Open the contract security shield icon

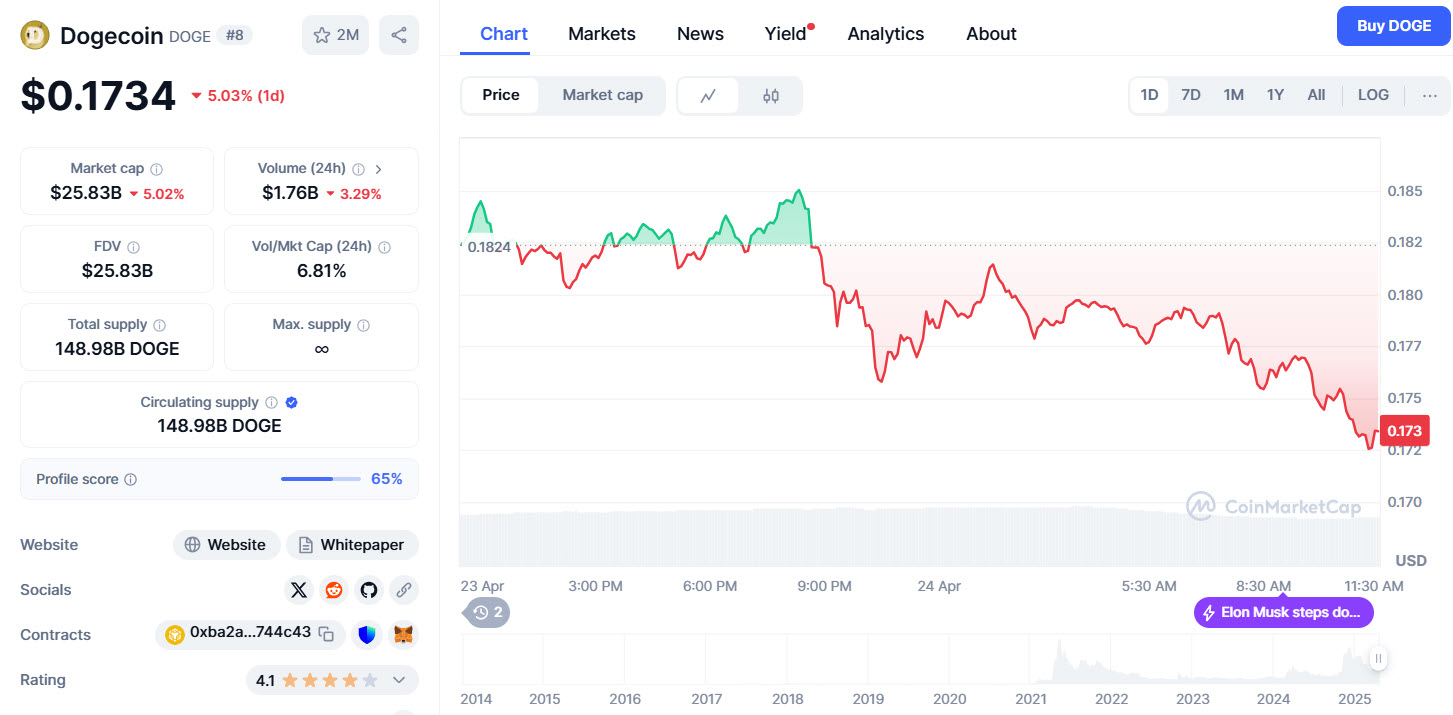[367, 634]
